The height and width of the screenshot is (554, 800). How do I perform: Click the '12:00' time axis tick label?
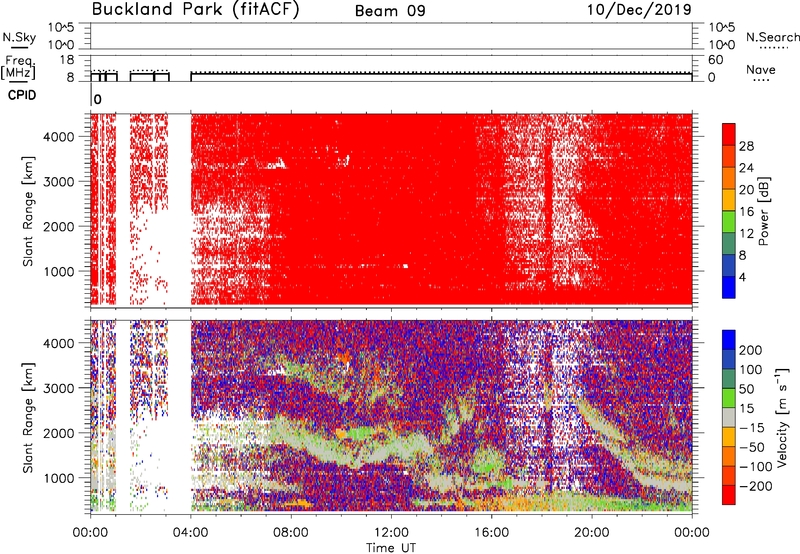(391, 533)
